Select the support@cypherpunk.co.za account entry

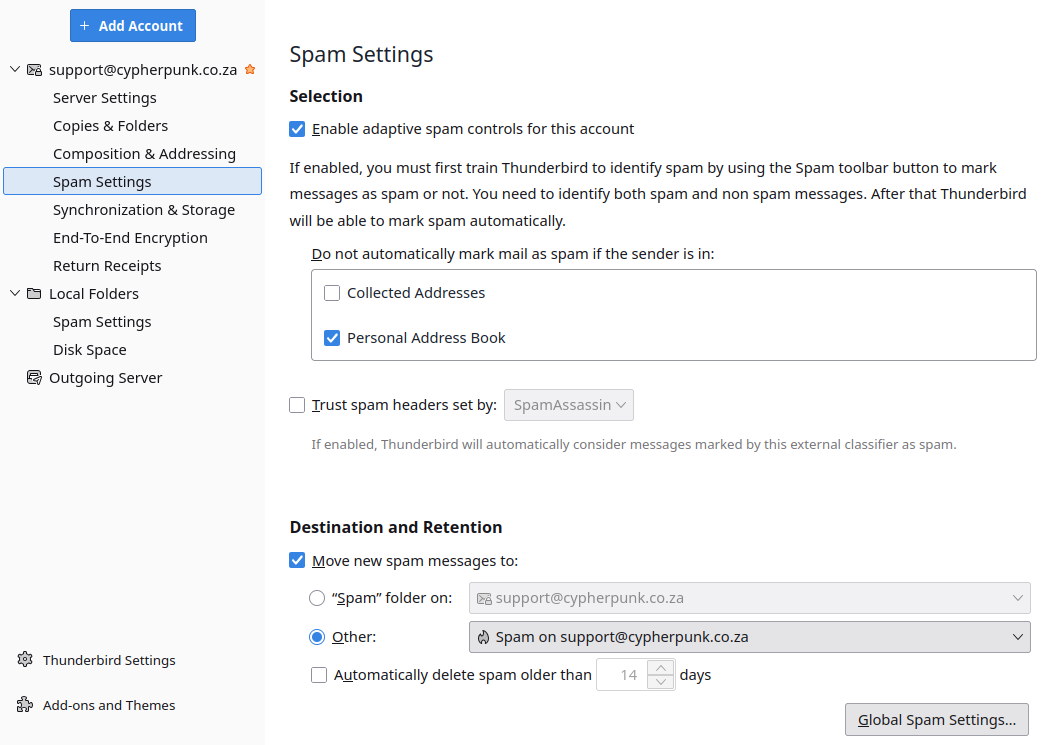point(143,70)
